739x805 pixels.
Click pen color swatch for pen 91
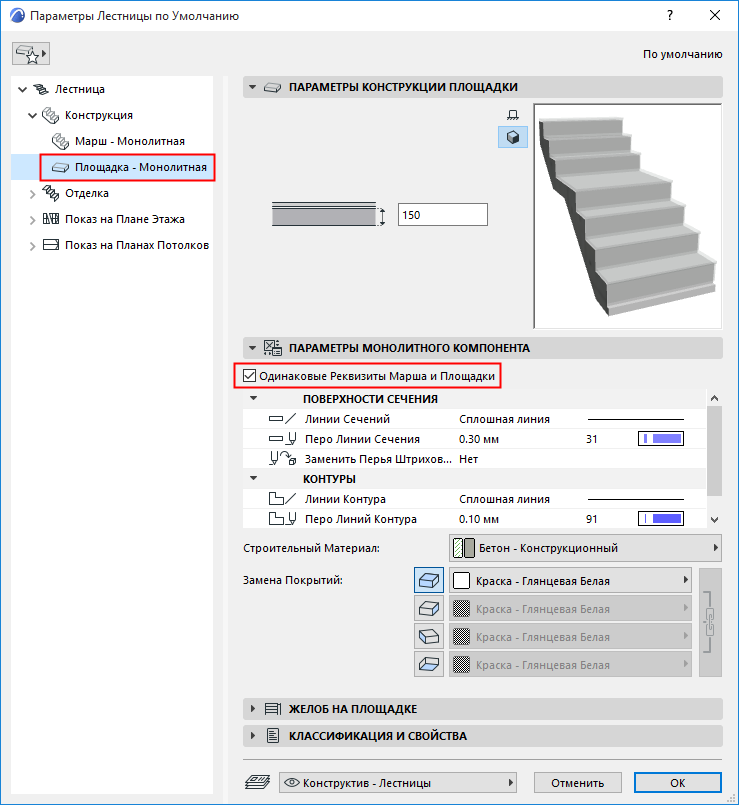click(x=661, y=519)
